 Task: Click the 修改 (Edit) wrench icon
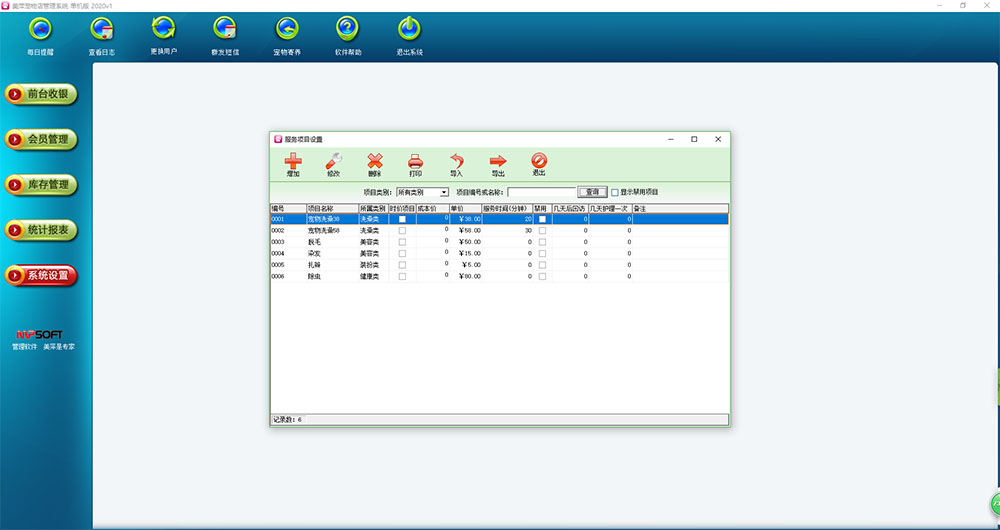click(x=334, y=162)
